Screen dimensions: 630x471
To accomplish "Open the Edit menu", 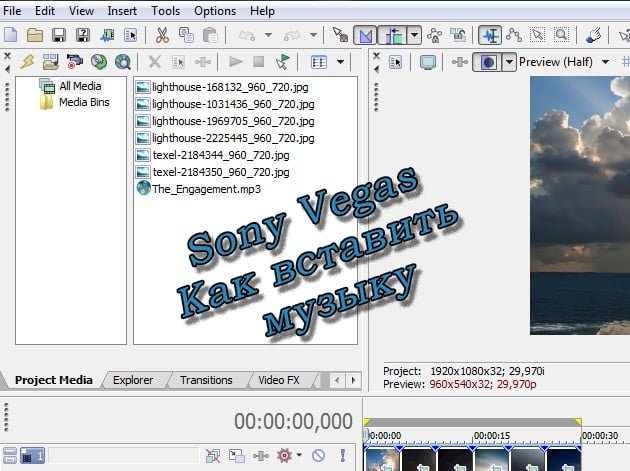I will point(45,11).
